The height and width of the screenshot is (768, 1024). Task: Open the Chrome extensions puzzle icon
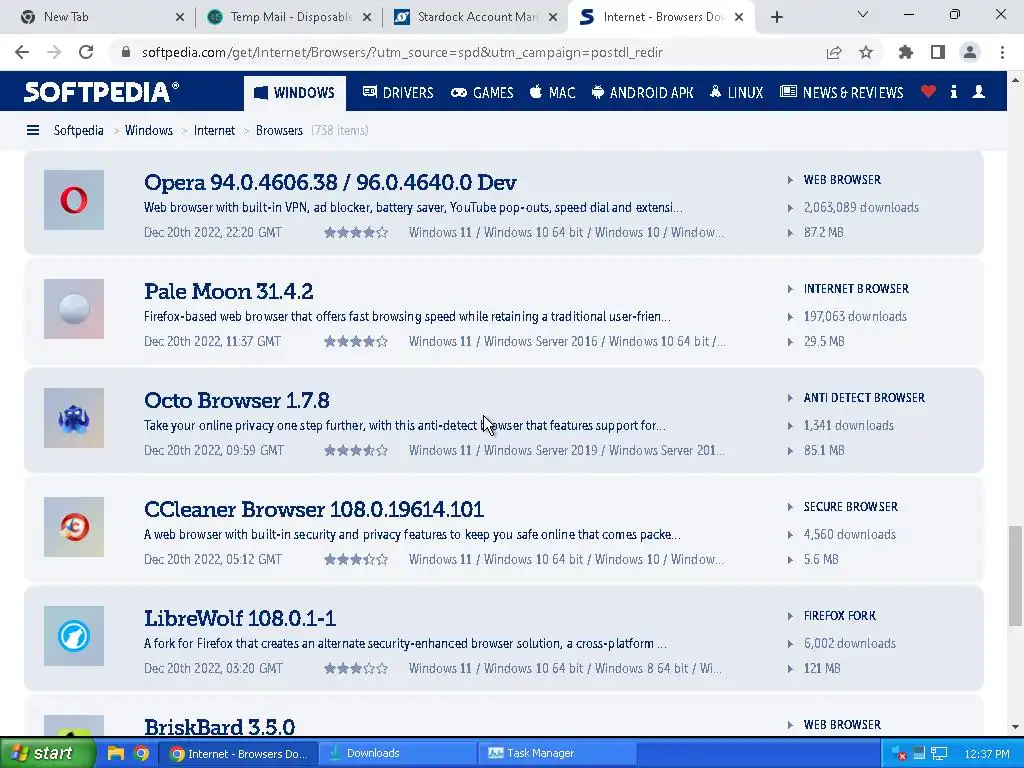tap(906, 53)
